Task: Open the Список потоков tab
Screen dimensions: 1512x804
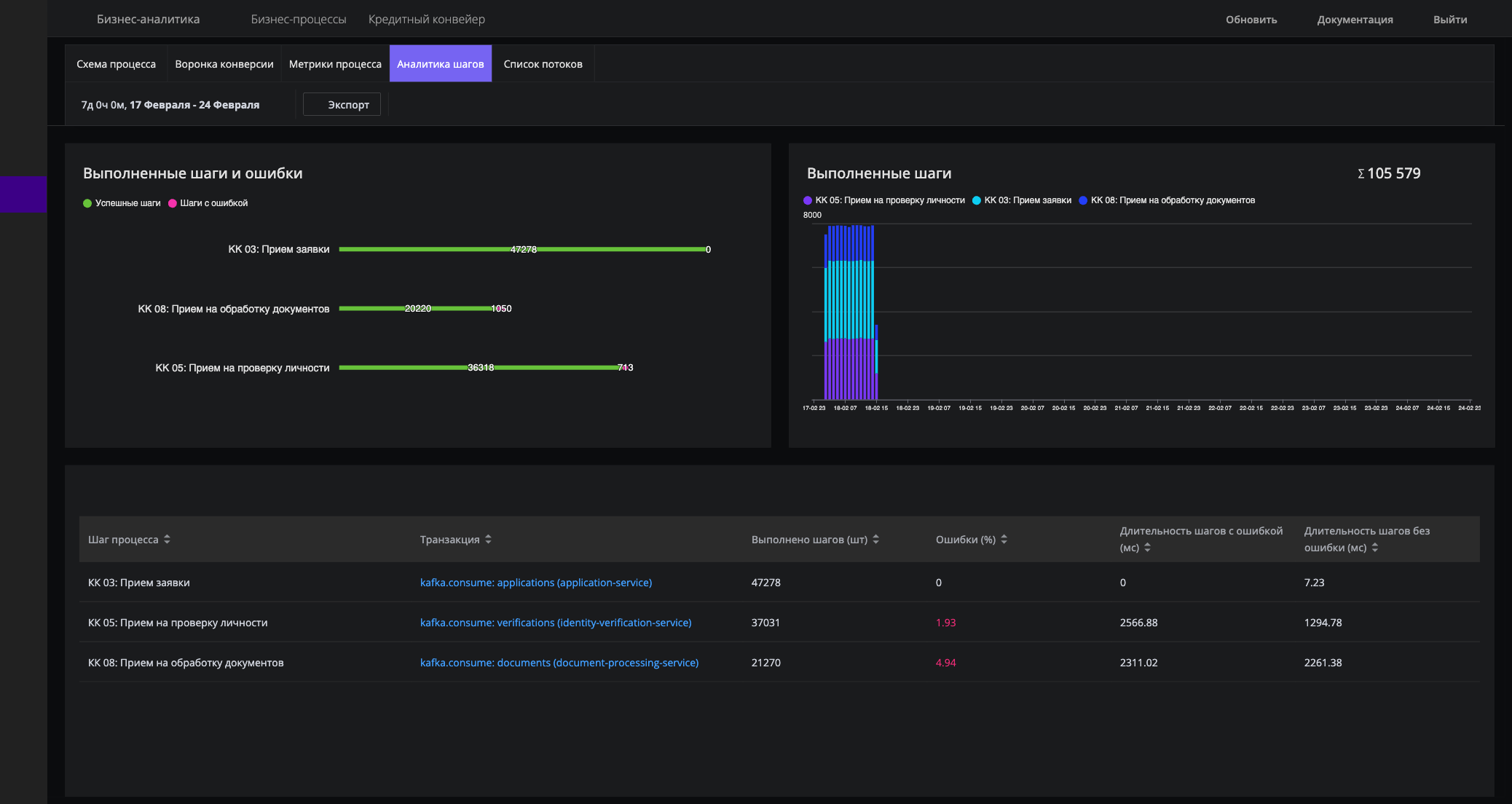Action: [543, 63]
